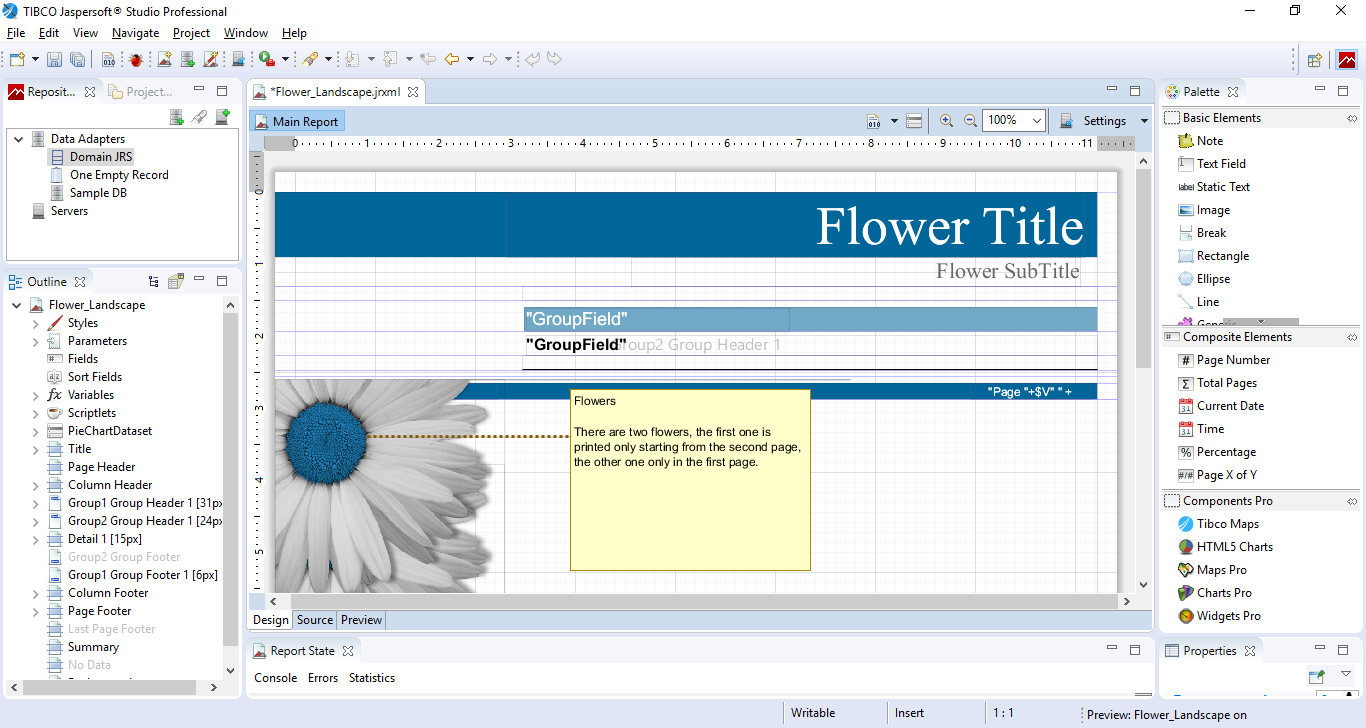
Task: Open the zoom level 100% combo box
Action: tap(1014, 121)
